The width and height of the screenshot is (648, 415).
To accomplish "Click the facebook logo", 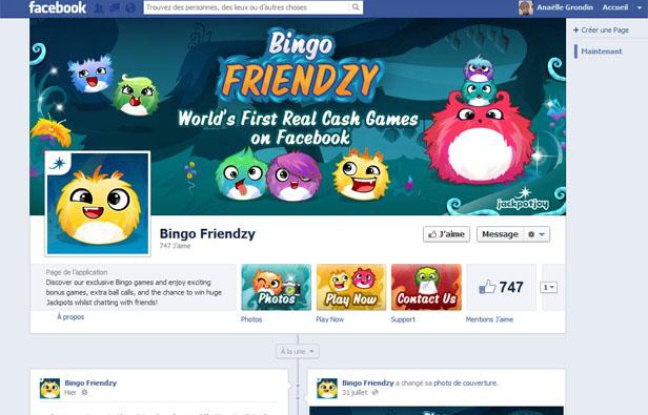I will 57,7.
